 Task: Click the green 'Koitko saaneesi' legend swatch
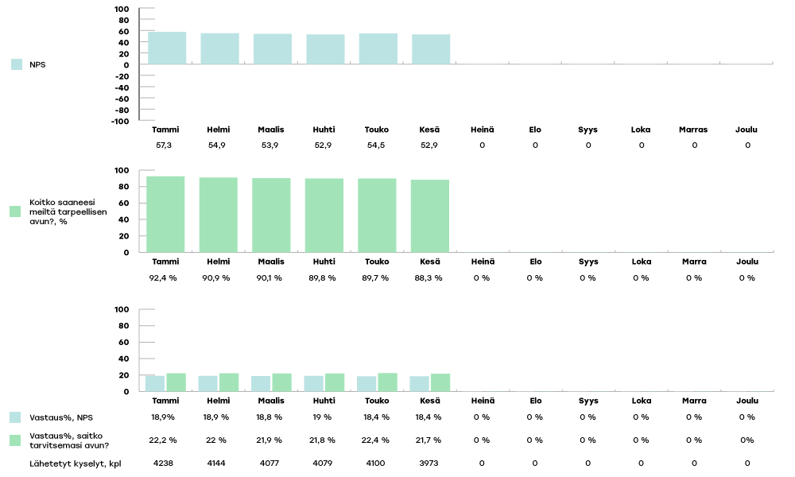tap(15, 212)
